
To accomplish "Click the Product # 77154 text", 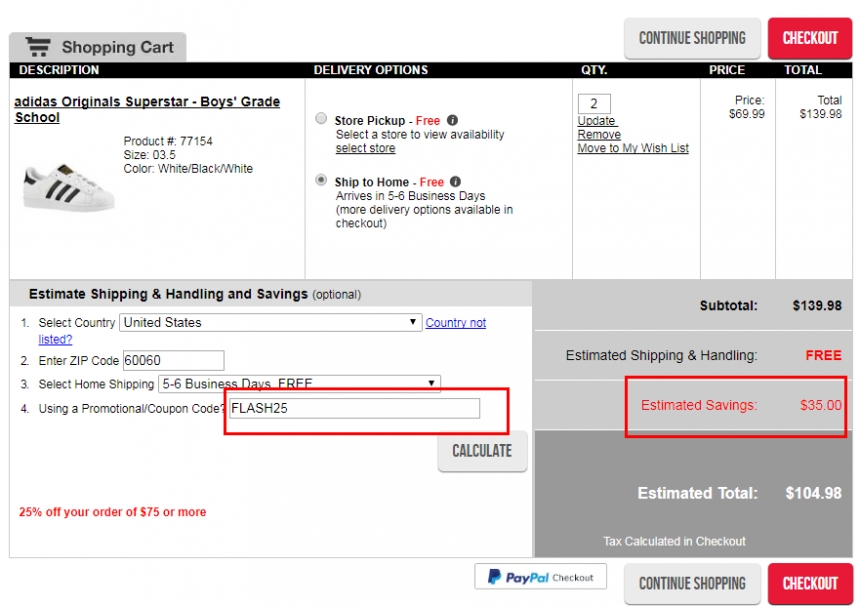I will tap(168, 141).
